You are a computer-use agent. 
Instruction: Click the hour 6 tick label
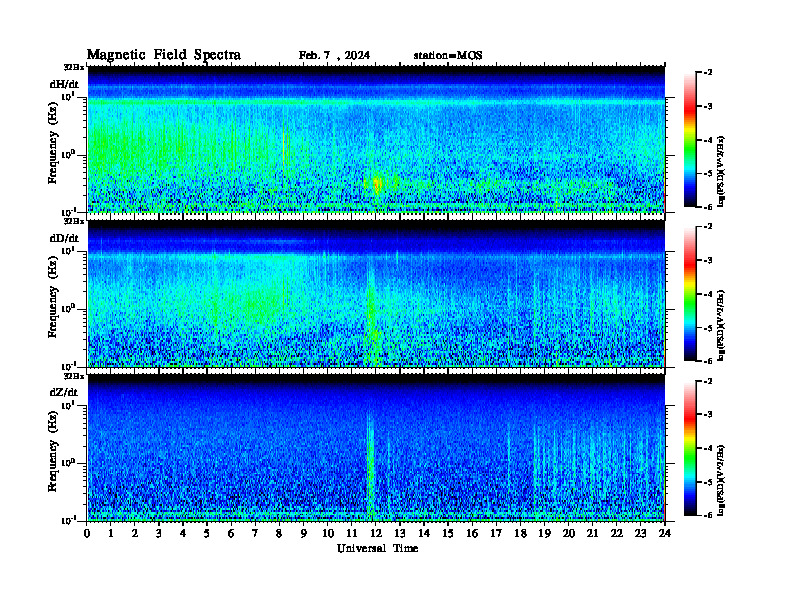(231, 534)
